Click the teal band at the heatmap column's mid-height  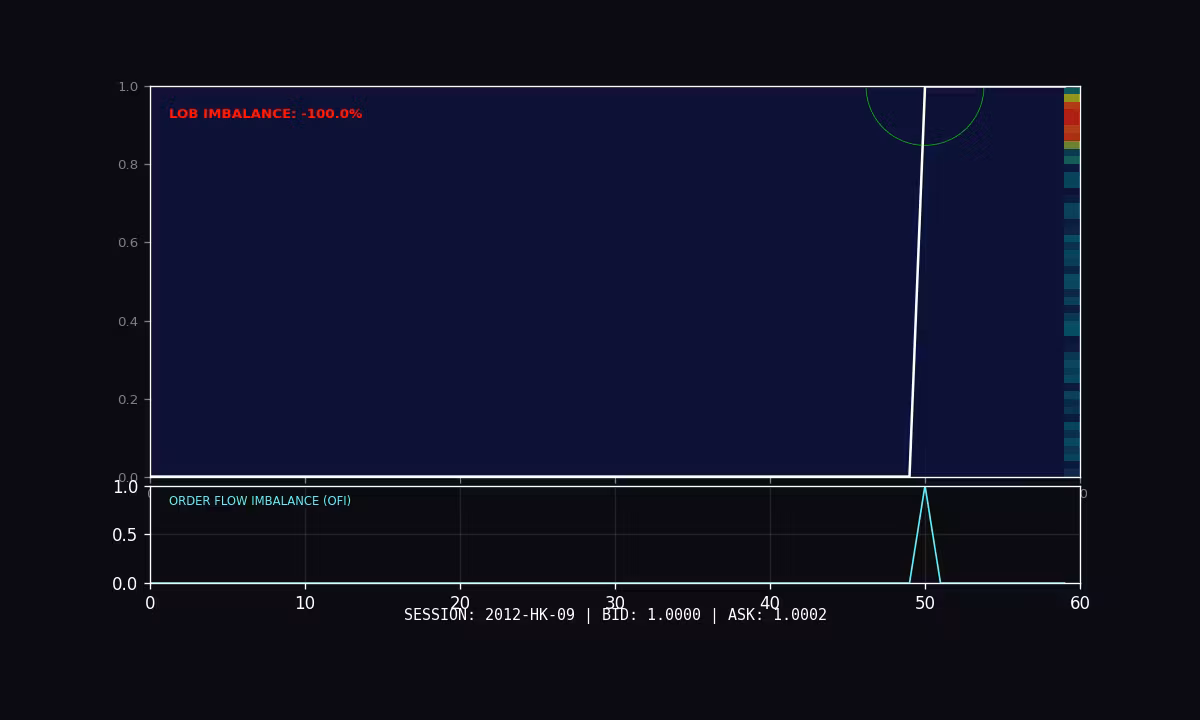pos(1071,328)
